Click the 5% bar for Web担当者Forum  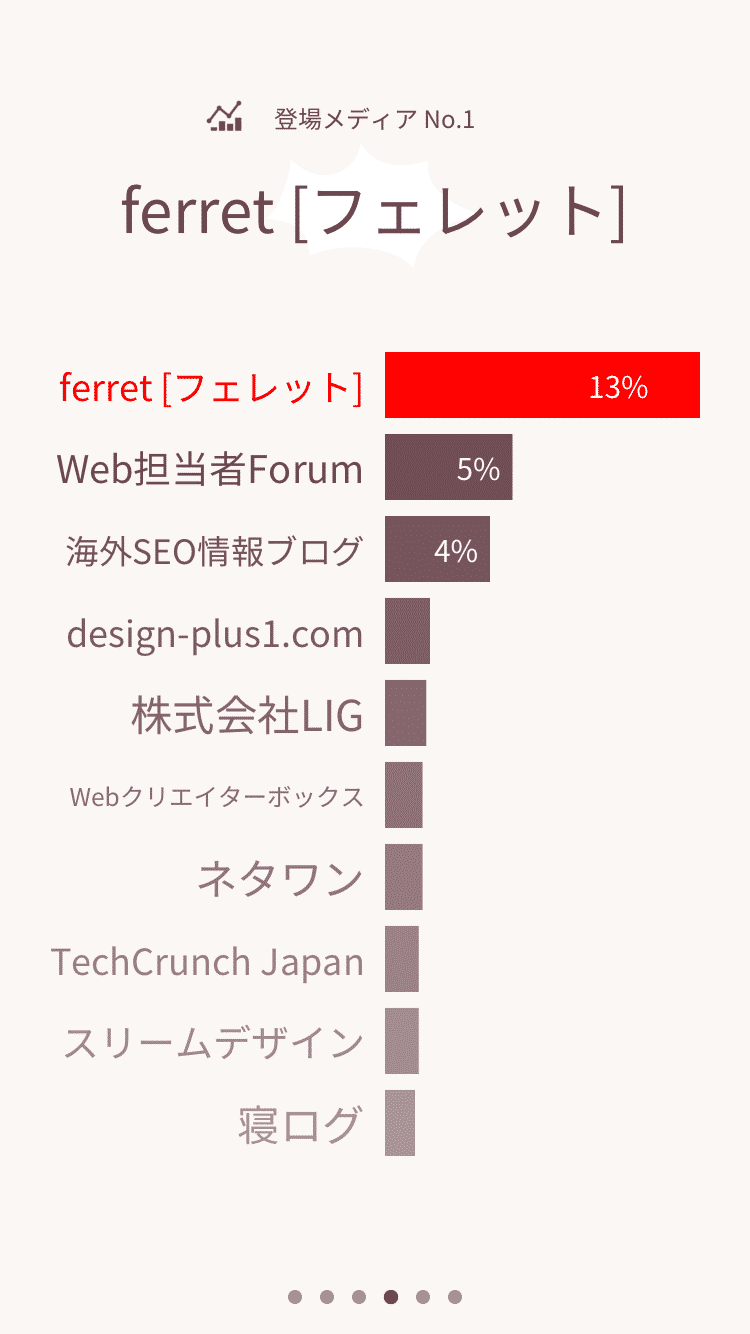click(x=449, y=467)
